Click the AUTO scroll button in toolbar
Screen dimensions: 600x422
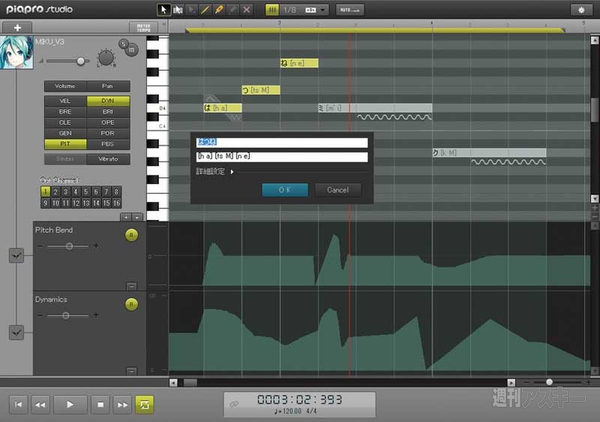(350, 10)
